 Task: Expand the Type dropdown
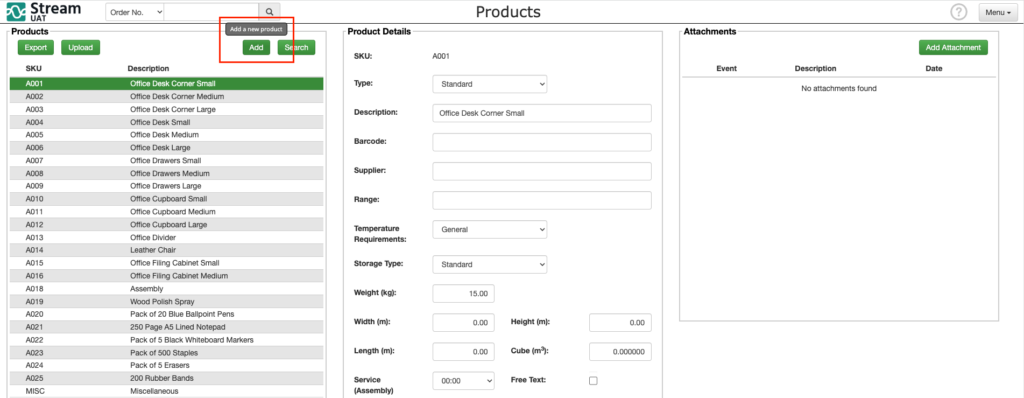point(490,84)
